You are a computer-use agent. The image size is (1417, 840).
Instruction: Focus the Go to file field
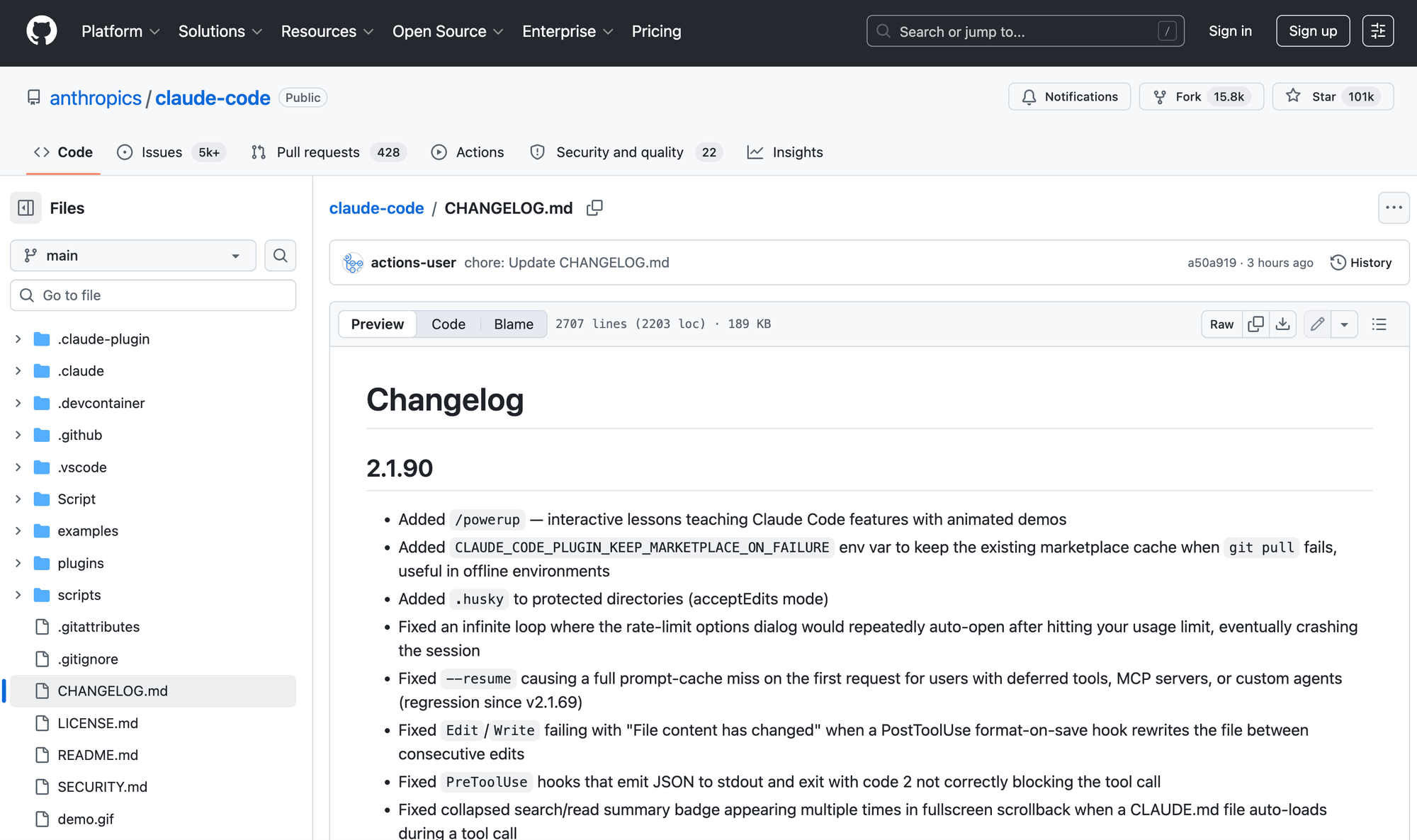pos(153,295)
